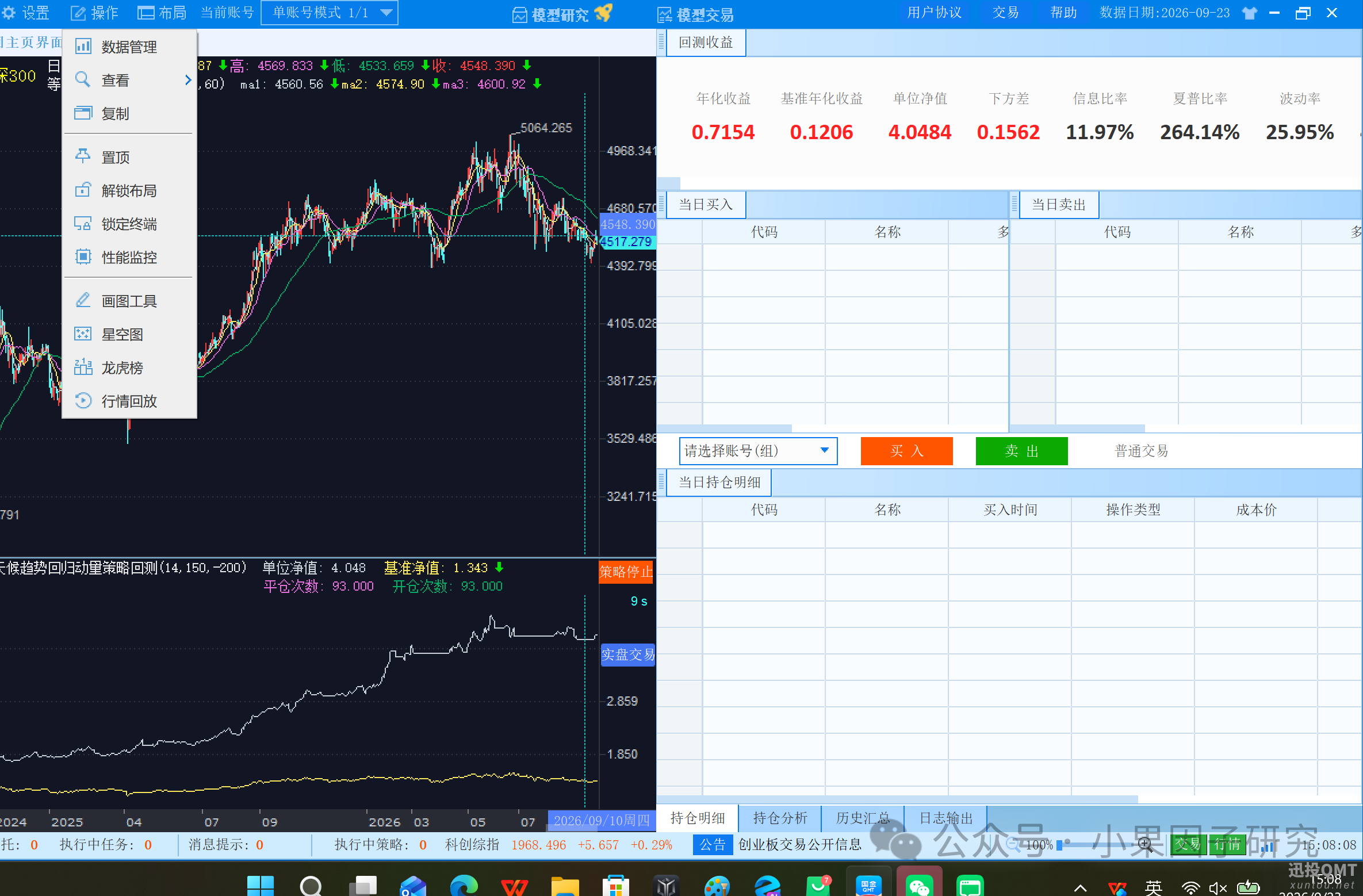This screenshot has height=896, width=1363.
Task: Click the 解锁布局 unlock icon
Action: pos(83,190)
